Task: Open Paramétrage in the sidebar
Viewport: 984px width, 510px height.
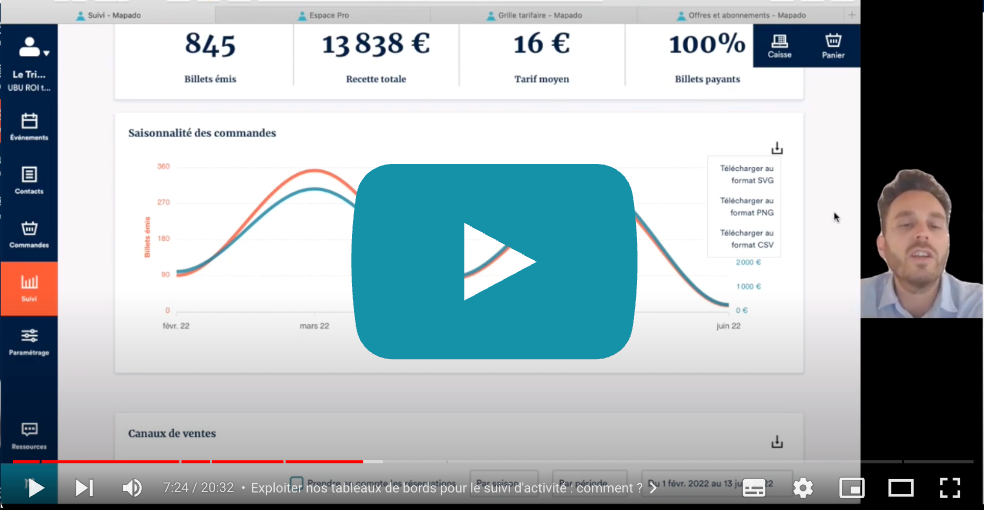Action: 29,343
